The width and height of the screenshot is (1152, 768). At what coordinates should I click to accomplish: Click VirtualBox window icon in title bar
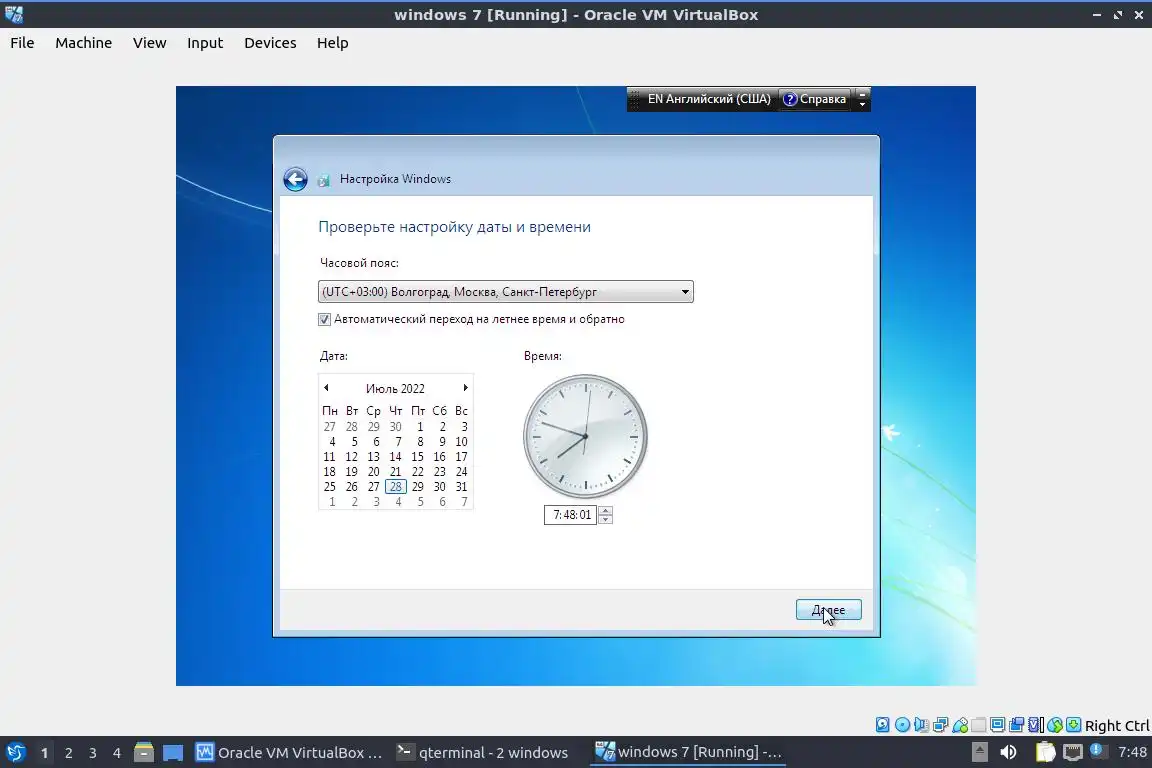point(14,14)
